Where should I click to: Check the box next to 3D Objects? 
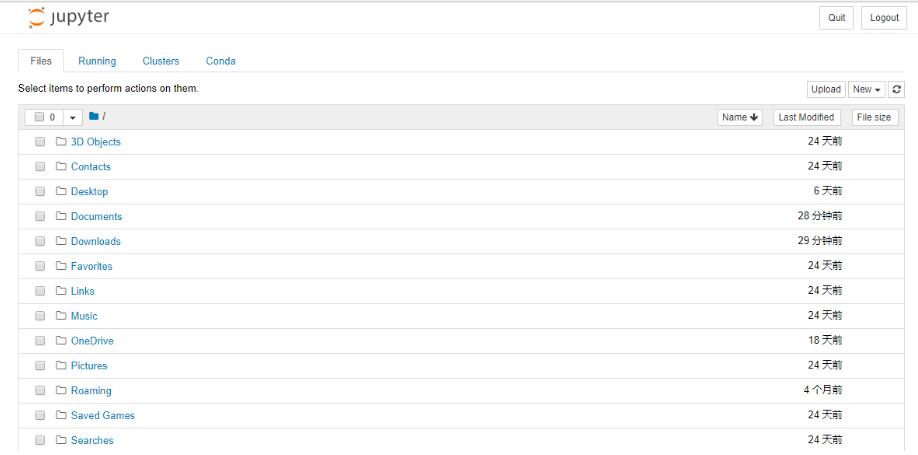tap(40, 142)
